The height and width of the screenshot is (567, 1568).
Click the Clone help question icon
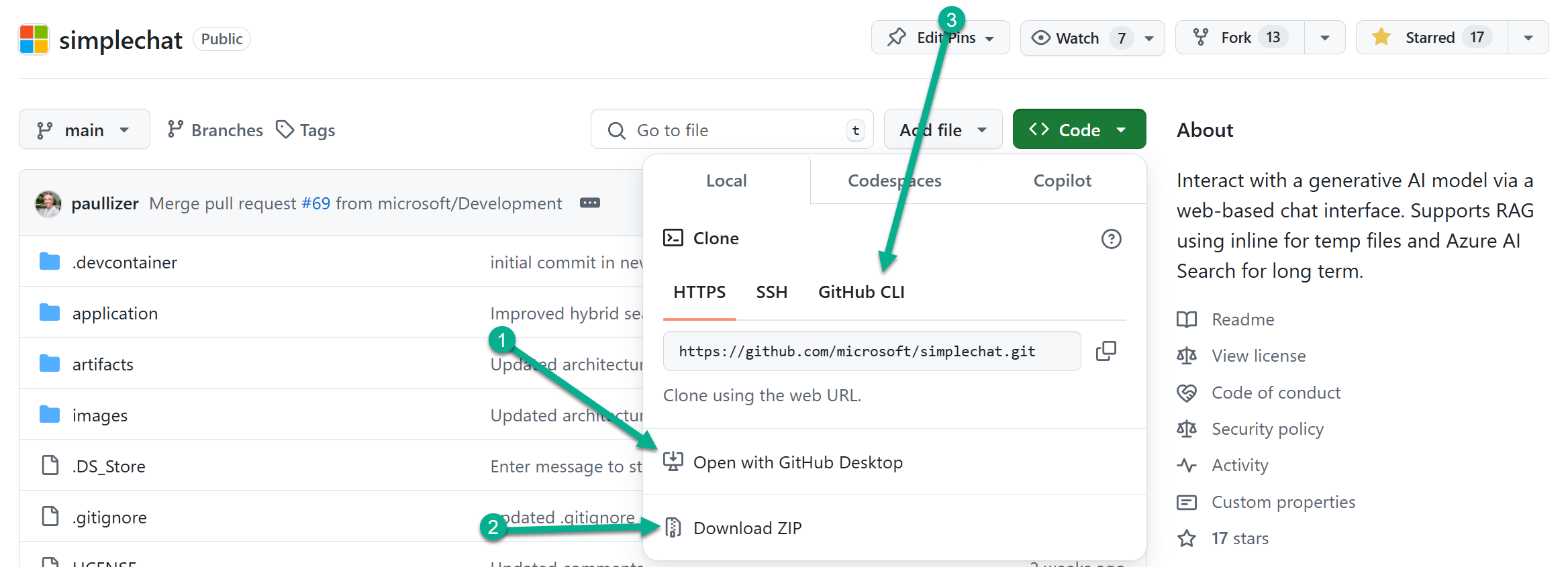tap(1111, 239)
